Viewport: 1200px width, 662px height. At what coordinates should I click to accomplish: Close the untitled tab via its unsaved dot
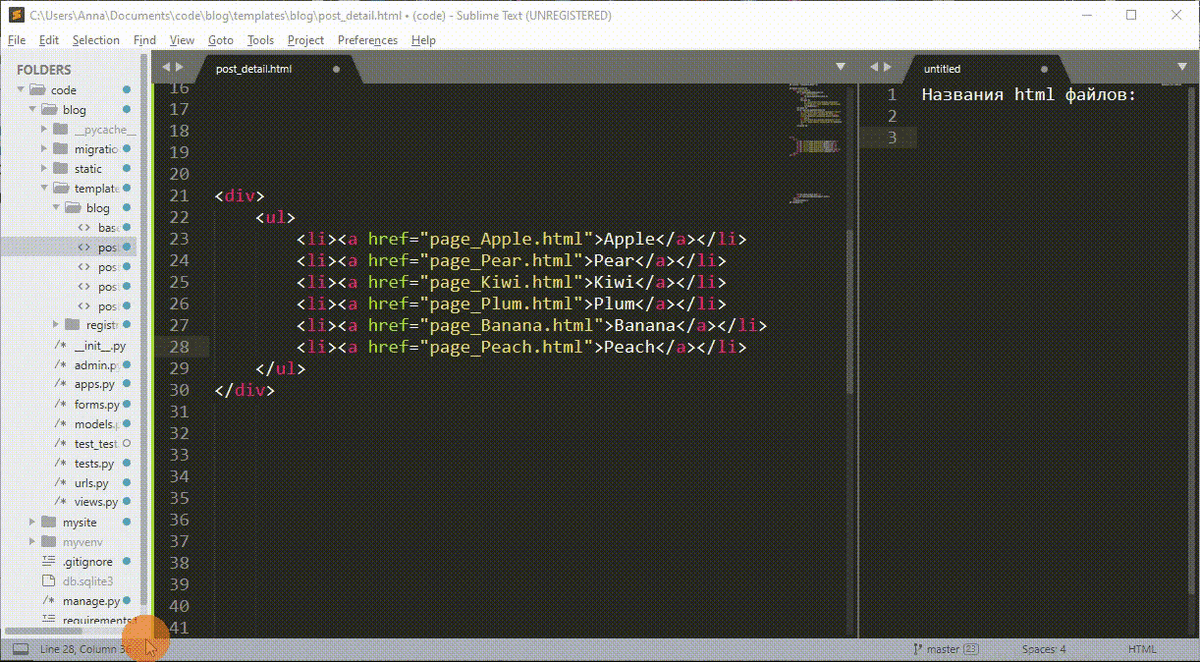[x=1044, y=69]
